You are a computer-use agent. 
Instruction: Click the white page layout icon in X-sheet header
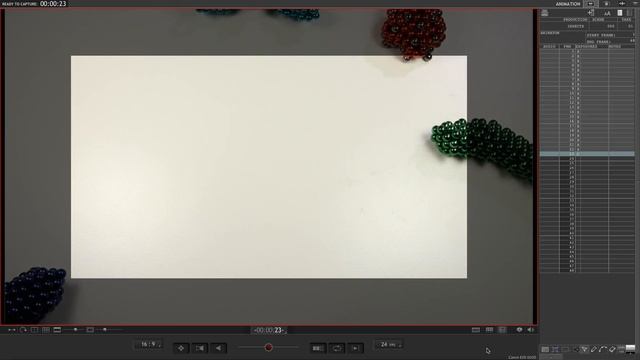(620, 13)
